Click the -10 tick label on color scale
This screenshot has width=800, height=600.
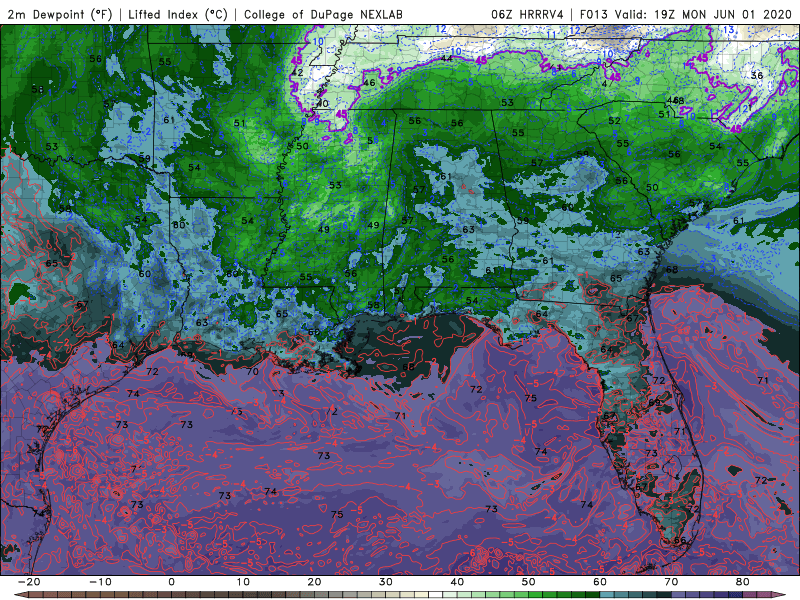(x=100, y=582)
